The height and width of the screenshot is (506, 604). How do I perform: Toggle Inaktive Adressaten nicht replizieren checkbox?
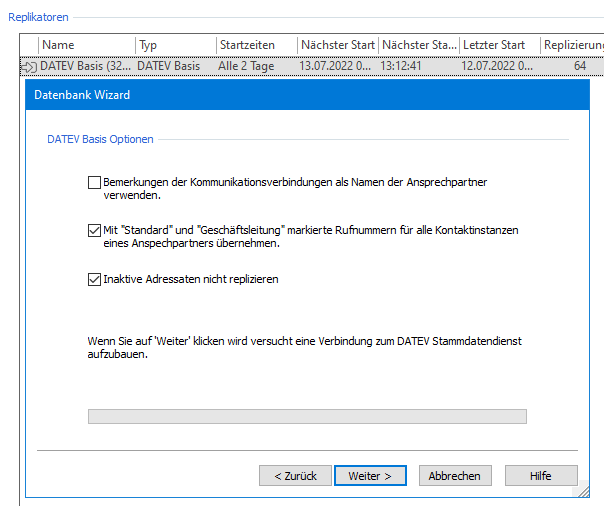click(94, 279)
